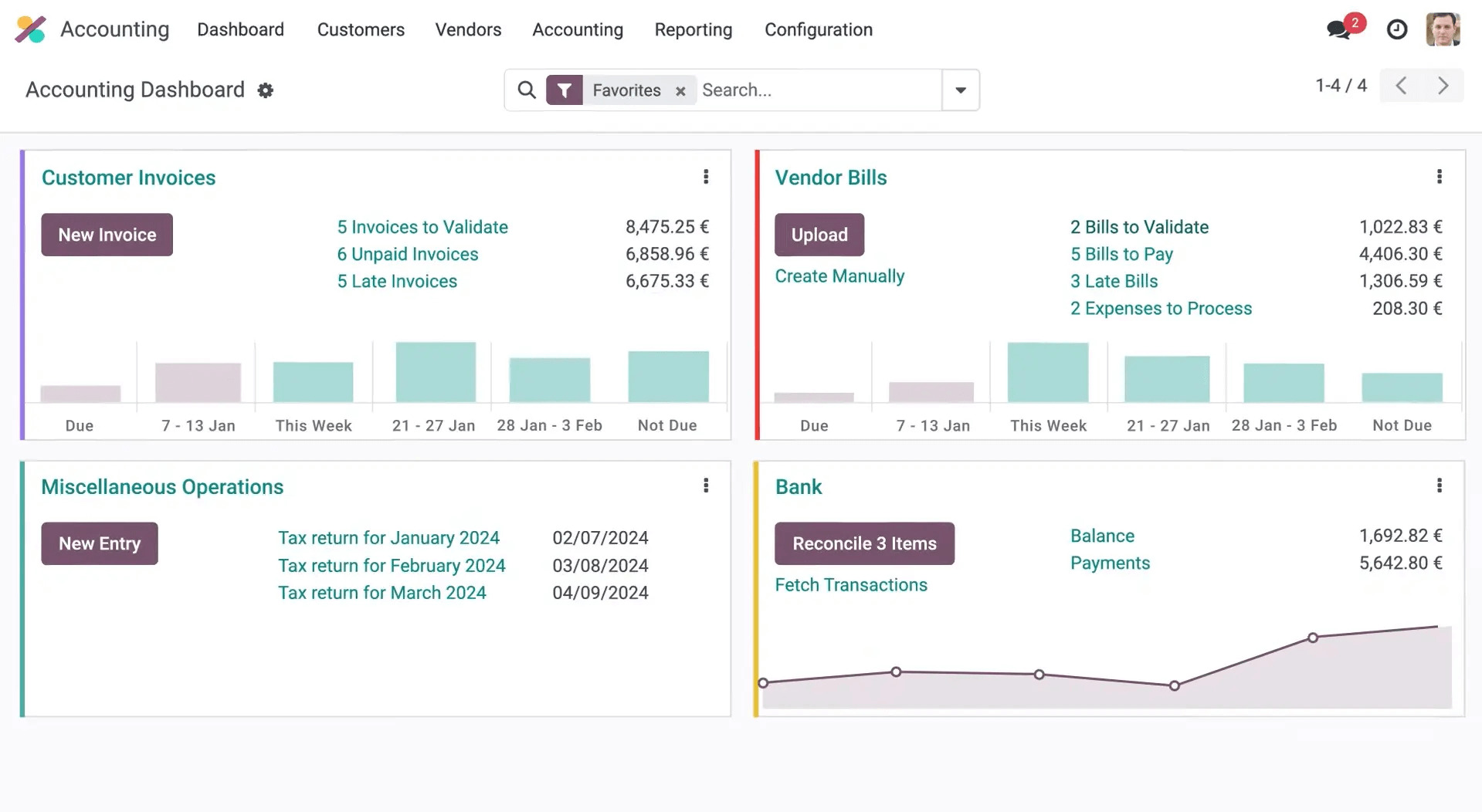Remove the Favorites filter
Viewport: 1482px width, 812px height.
[680, 90]
